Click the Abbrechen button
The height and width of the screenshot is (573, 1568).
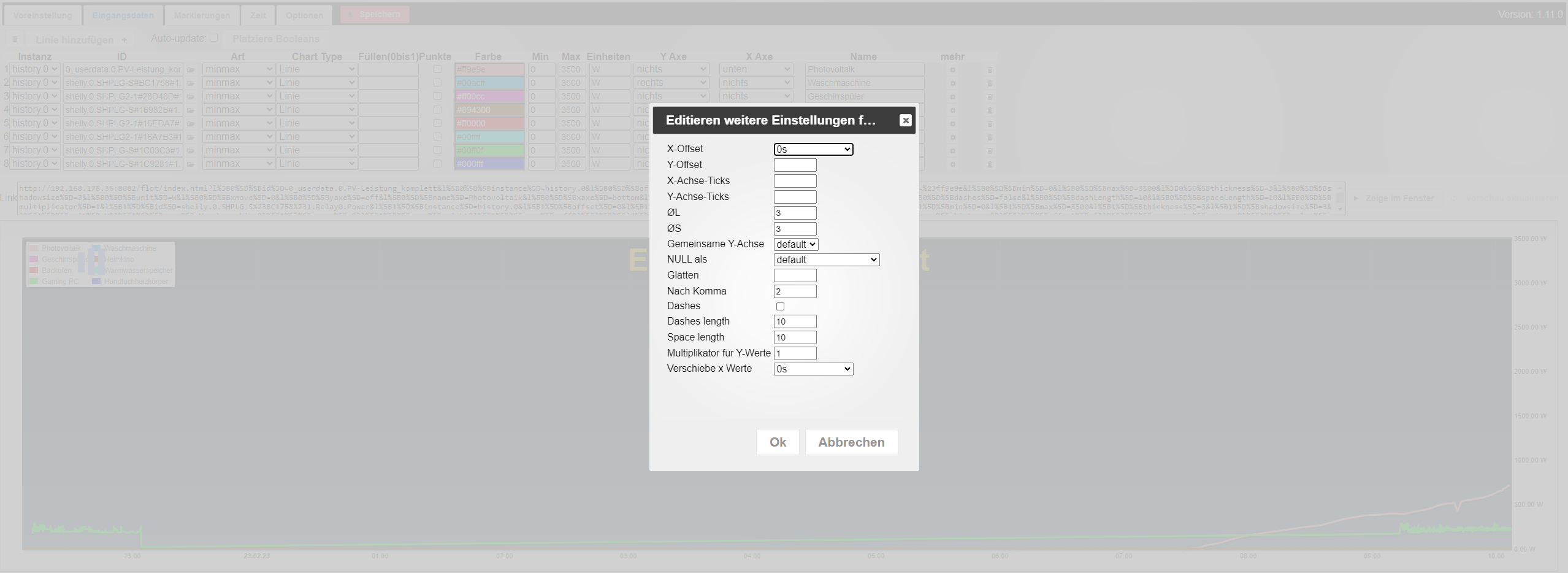[x=851, y=442]
